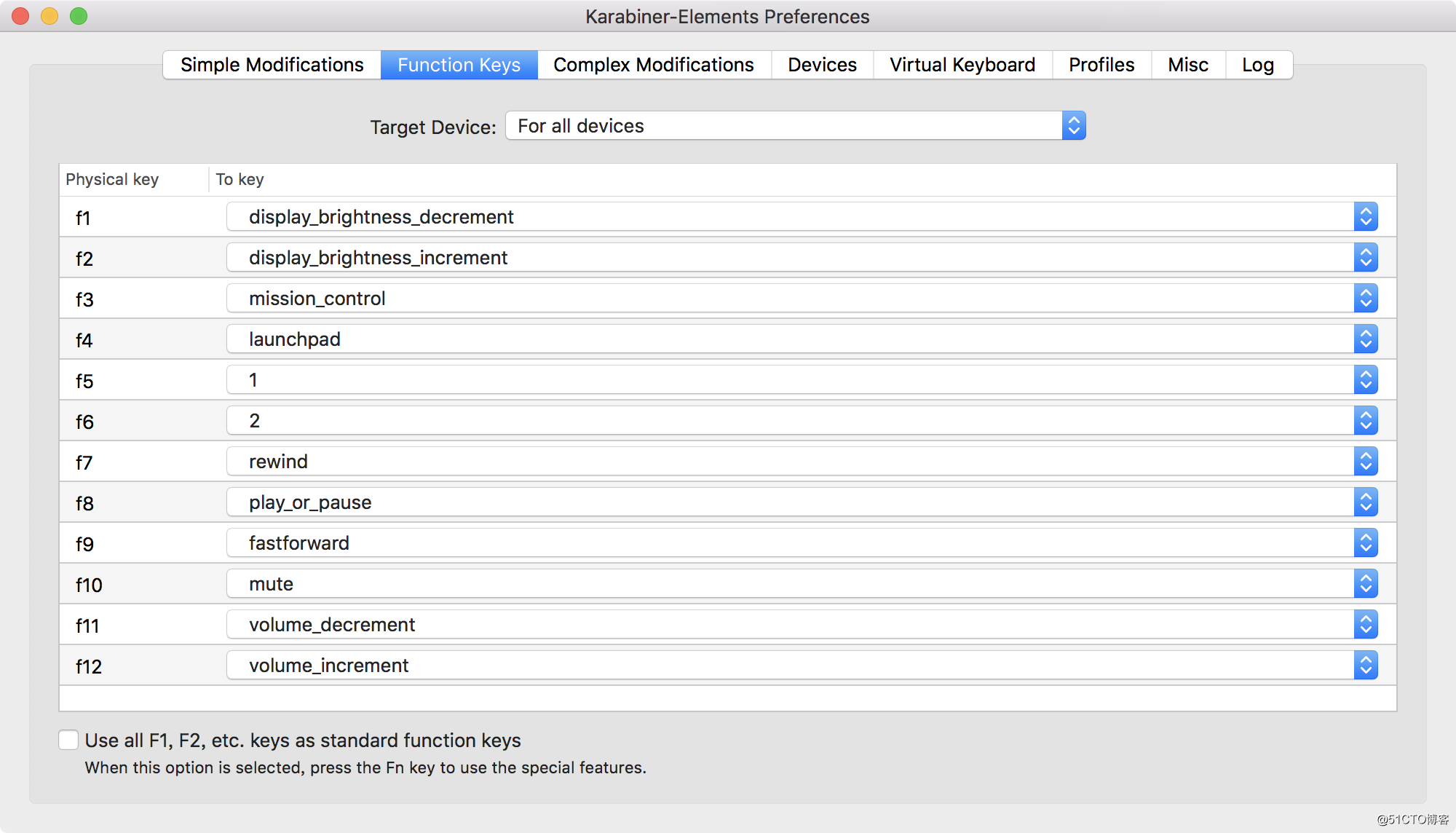This screenshot has width=1456, height=833.
Task: Select the f9 physical key cell
Action: coord(135,543)
